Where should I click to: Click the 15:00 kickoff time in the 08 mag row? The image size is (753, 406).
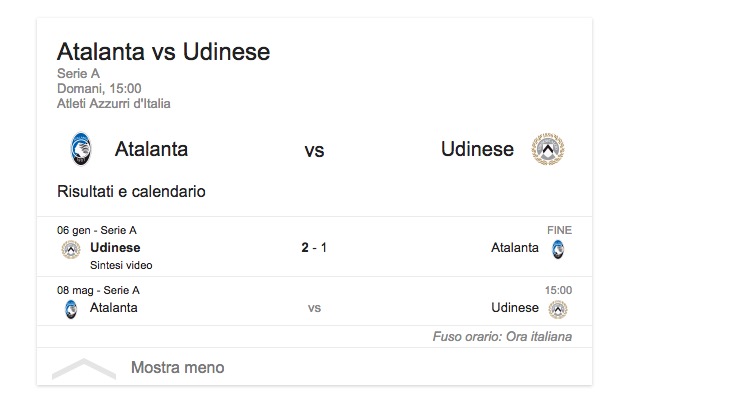tap(558, 290)
